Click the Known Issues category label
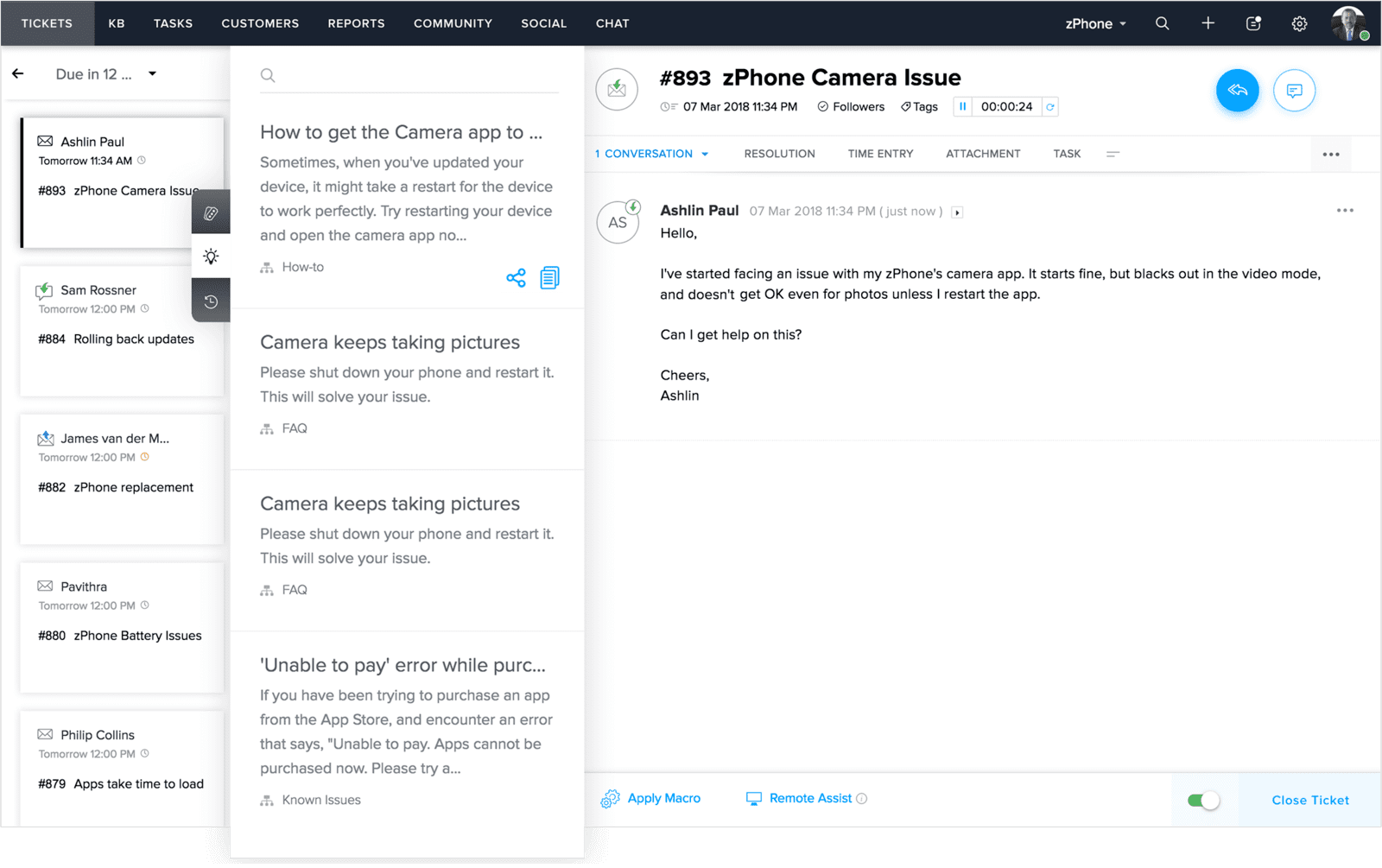Screen dimensions: 1382x868 (321, 801)
